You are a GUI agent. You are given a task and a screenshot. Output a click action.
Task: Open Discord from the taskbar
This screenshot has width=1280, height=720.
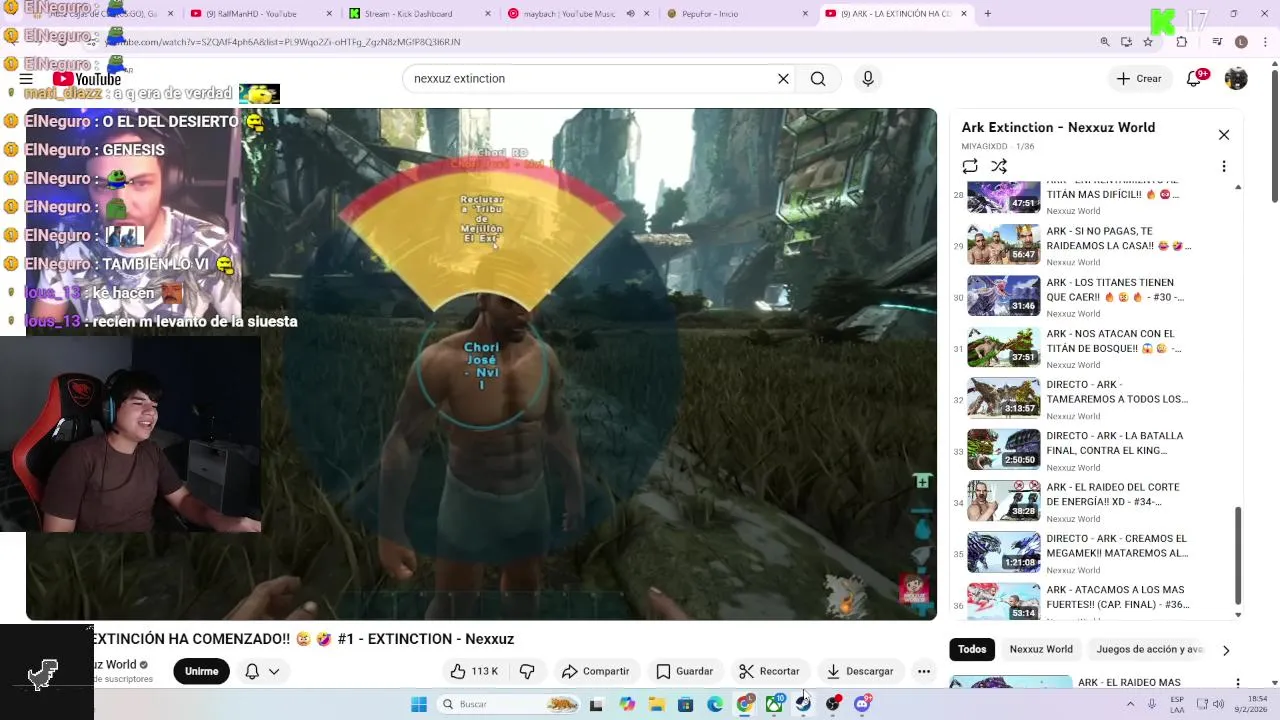click(x=862, y=704)
